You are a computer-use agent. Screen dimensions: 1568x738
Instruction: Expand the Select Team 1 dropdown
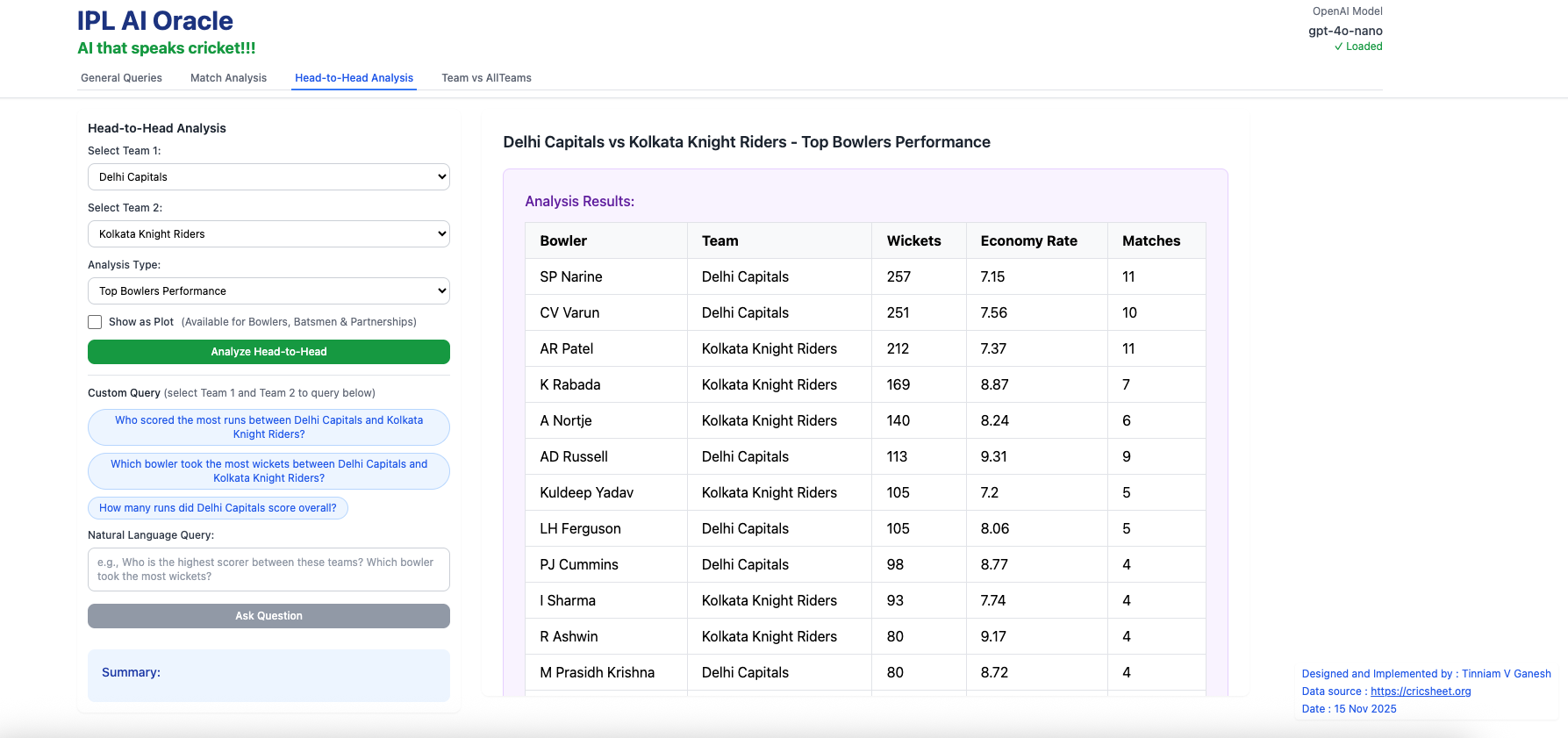[268, 177]
